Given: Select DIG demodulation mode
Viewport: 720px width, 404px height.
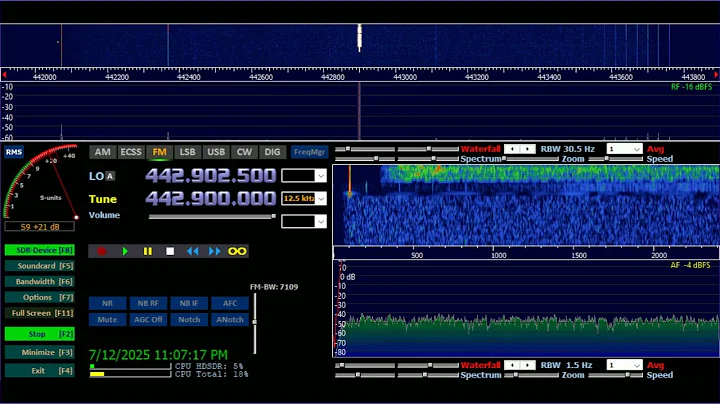Looking at the screenshot, I should (x=272, y=152).
